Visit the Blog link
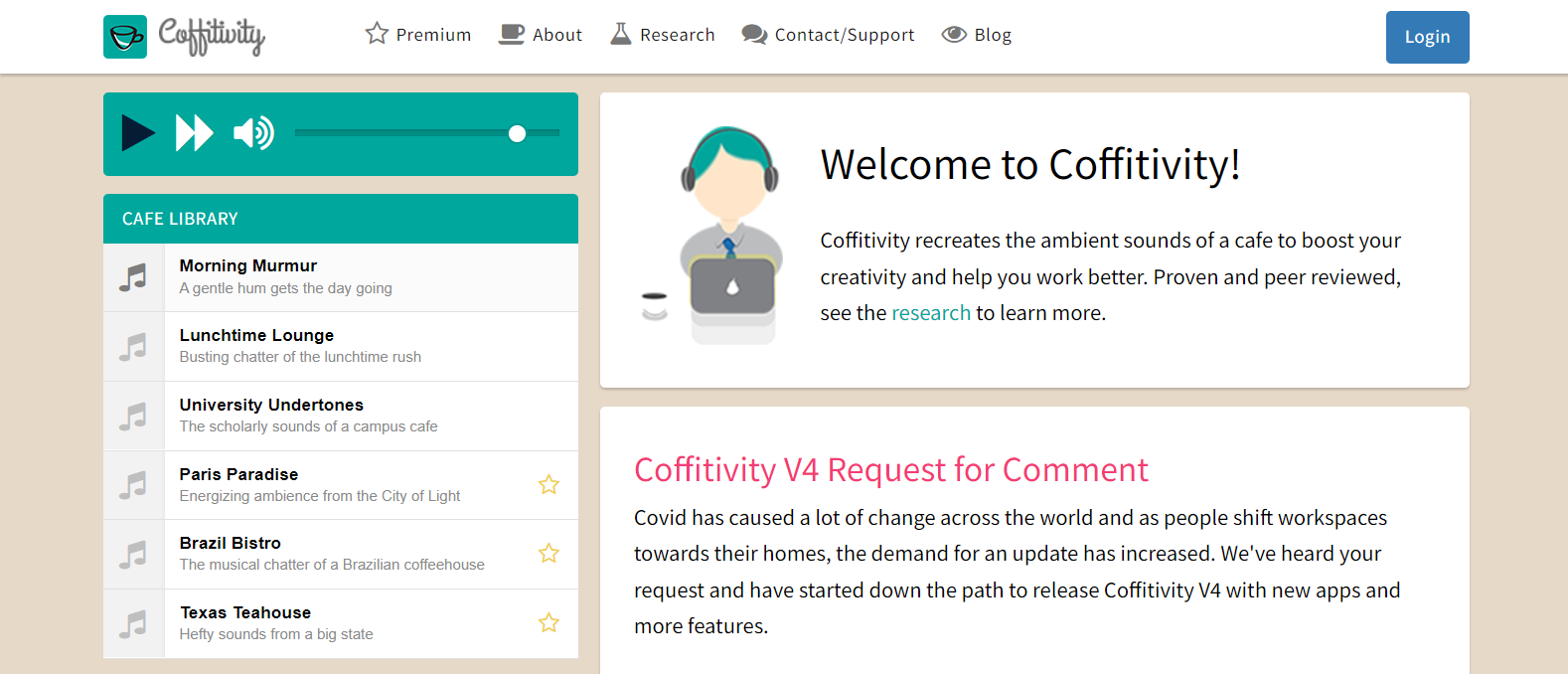This screenshot has width=1568, height=674. click(977, 35)
